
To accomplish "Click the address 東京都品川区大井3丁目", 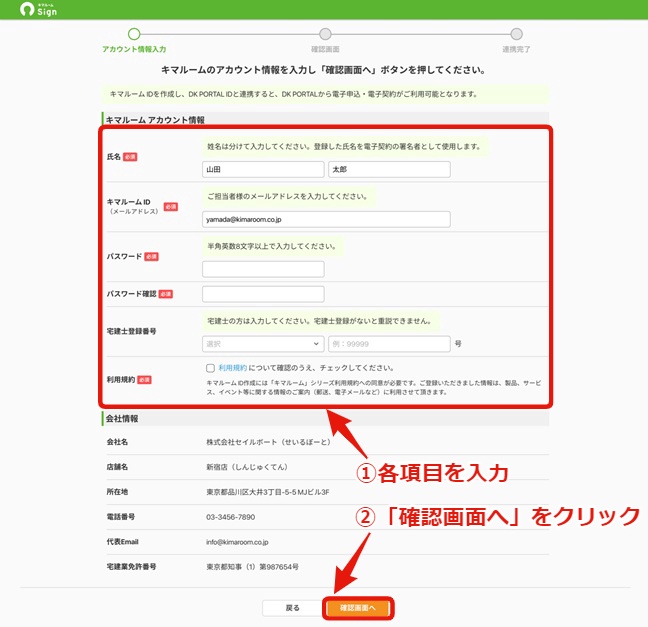I will click(268, 492).
